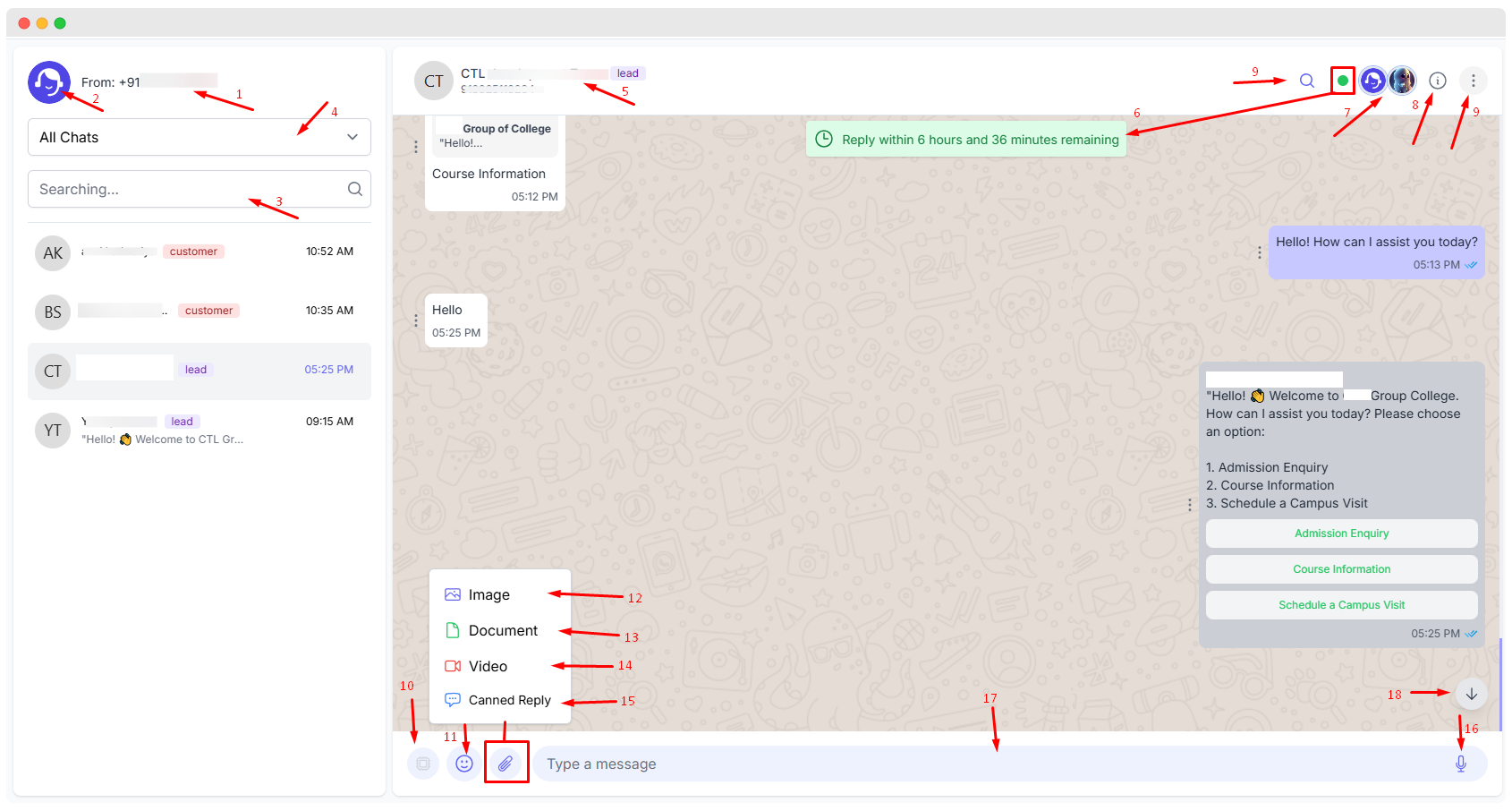Choose Video from the attachment menu
1512x811 pixels.
(488, 666)
